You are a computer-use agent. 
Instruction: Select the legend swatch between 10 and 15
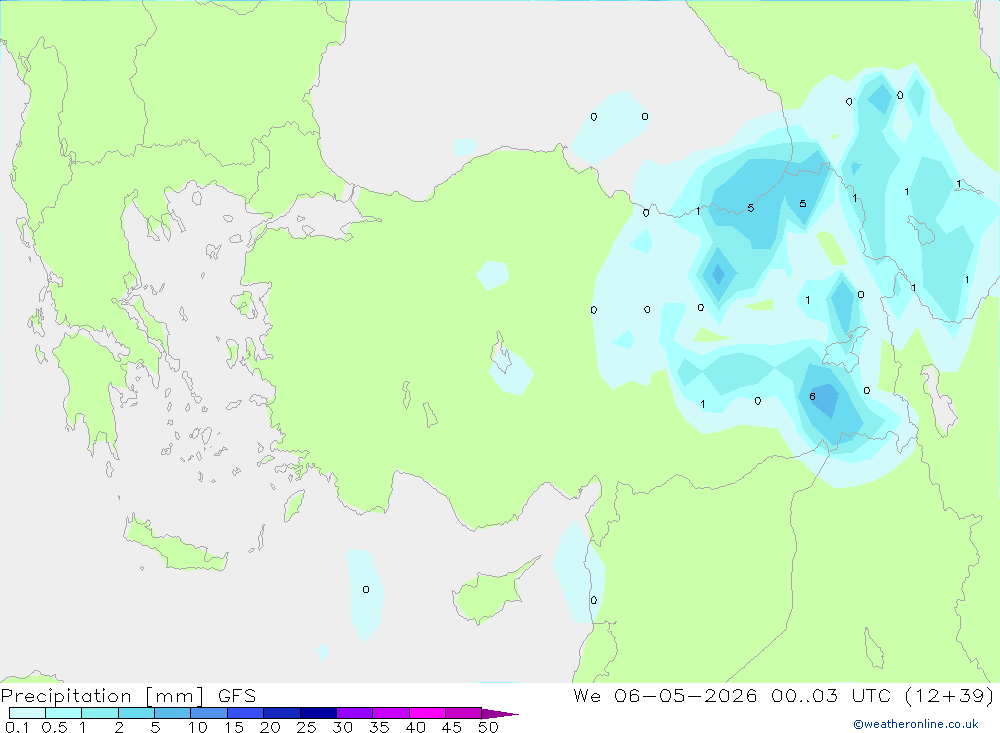click(x=209, y=713)
